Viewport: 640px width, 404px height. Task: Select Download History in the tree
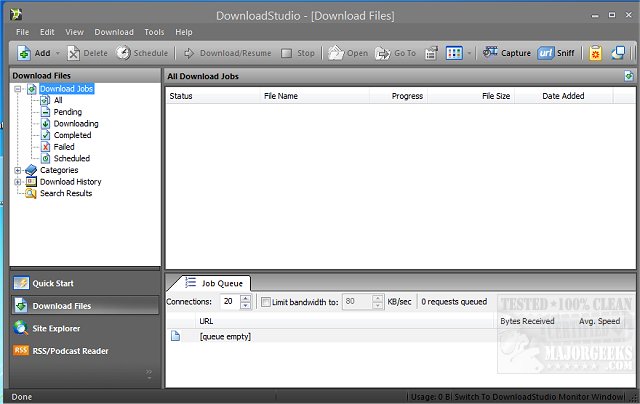(71, 182)
